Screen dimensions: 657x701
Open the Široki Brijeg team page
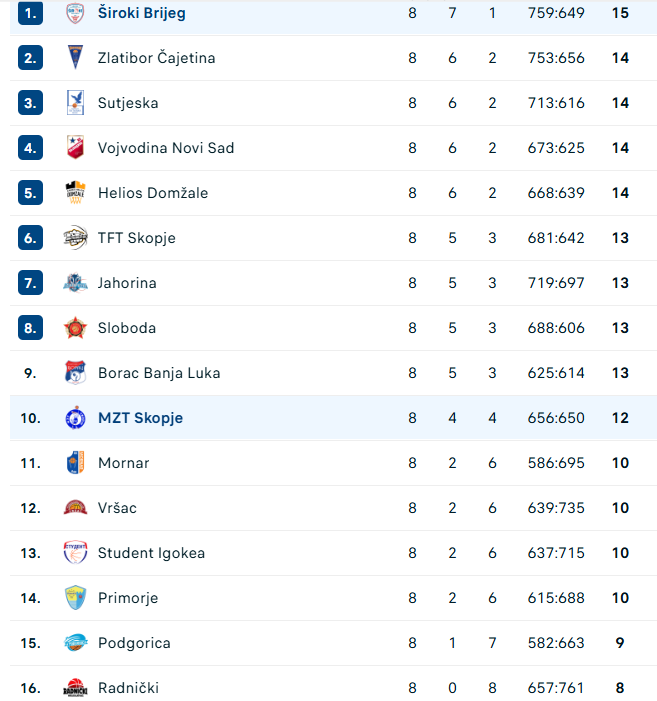click(141, 13)
